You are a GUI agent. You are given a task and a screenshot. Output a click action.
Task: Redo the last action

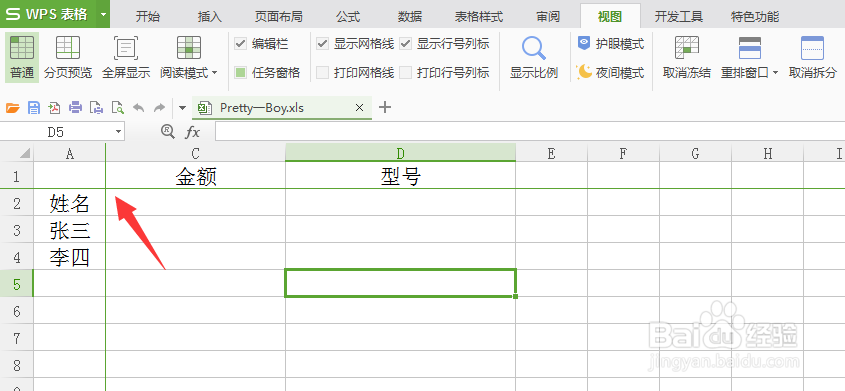point(159,108)
